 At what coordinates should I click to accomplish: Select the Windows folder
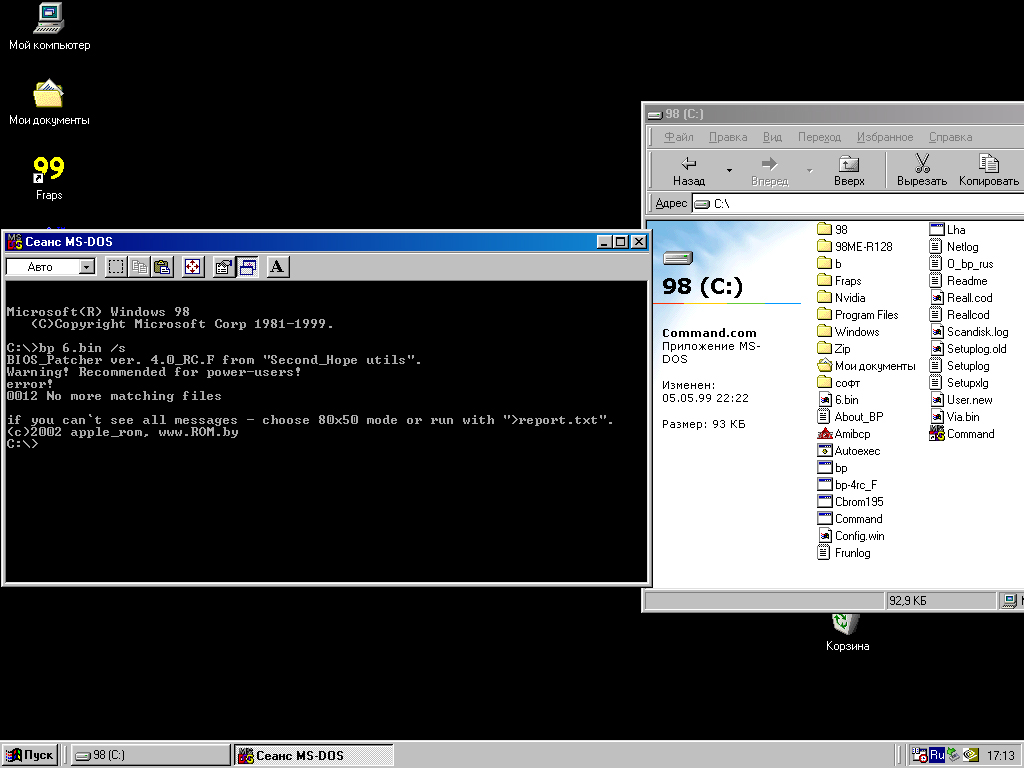(x=848, y=332)
